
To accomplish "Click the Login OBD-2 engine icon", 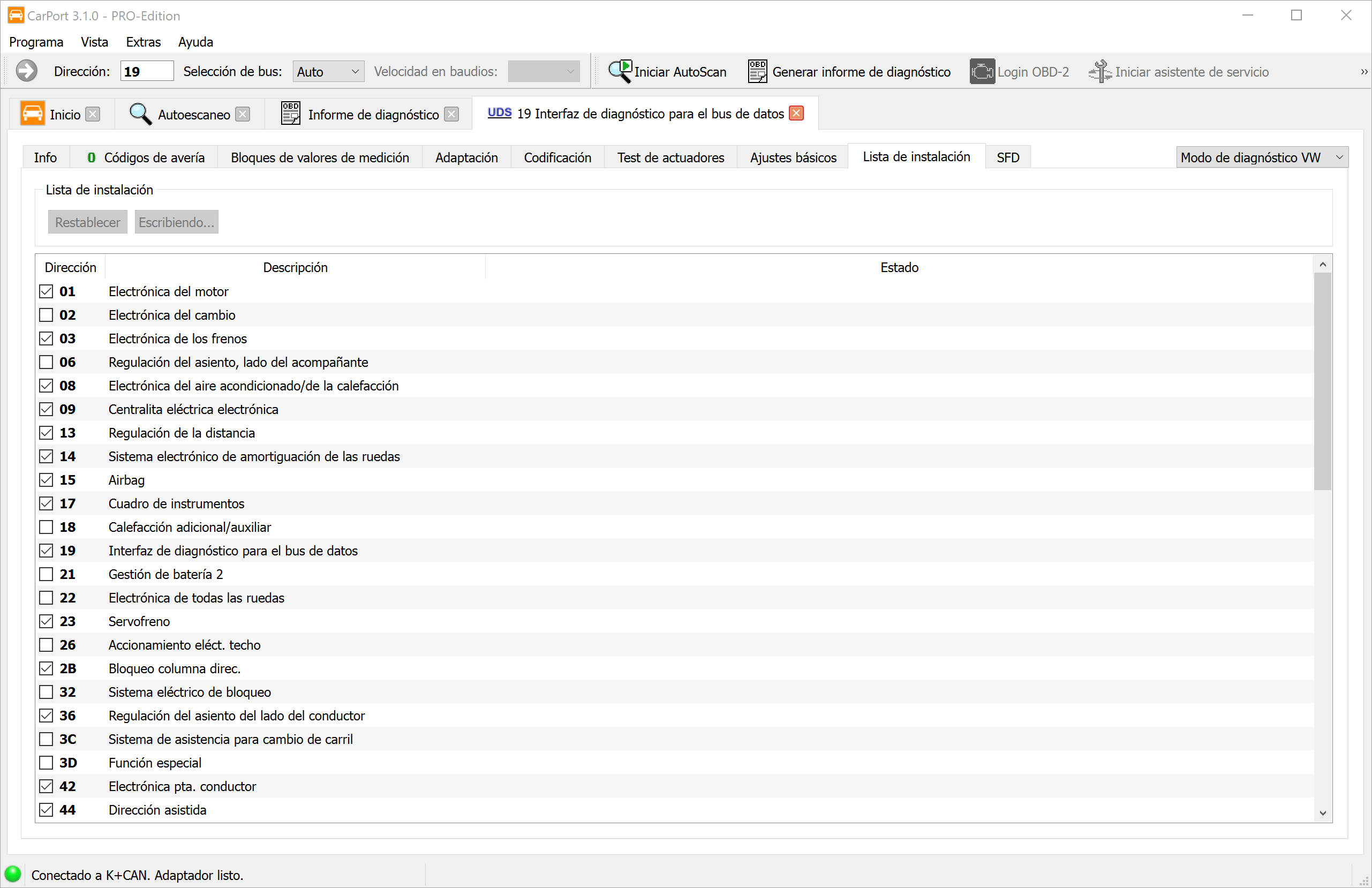I will click(x=982, y=72).
